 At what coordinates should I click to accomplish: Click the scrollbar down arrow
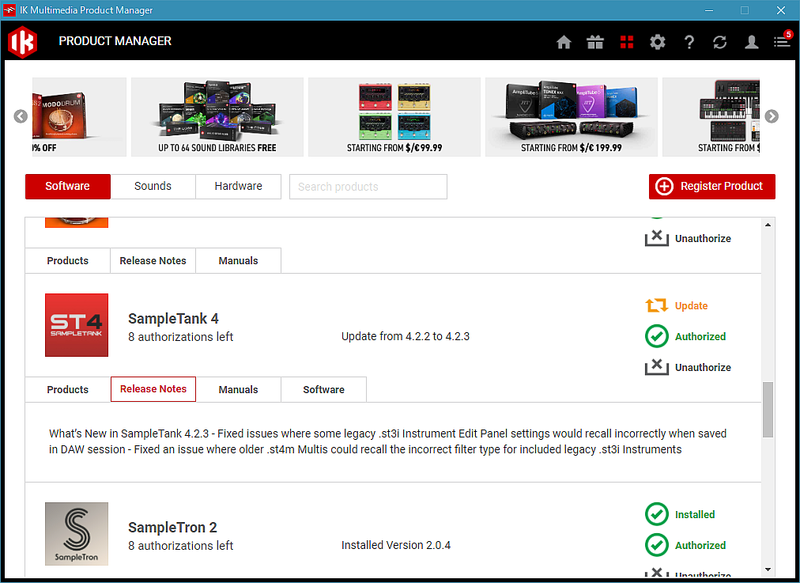pos(768,569)
